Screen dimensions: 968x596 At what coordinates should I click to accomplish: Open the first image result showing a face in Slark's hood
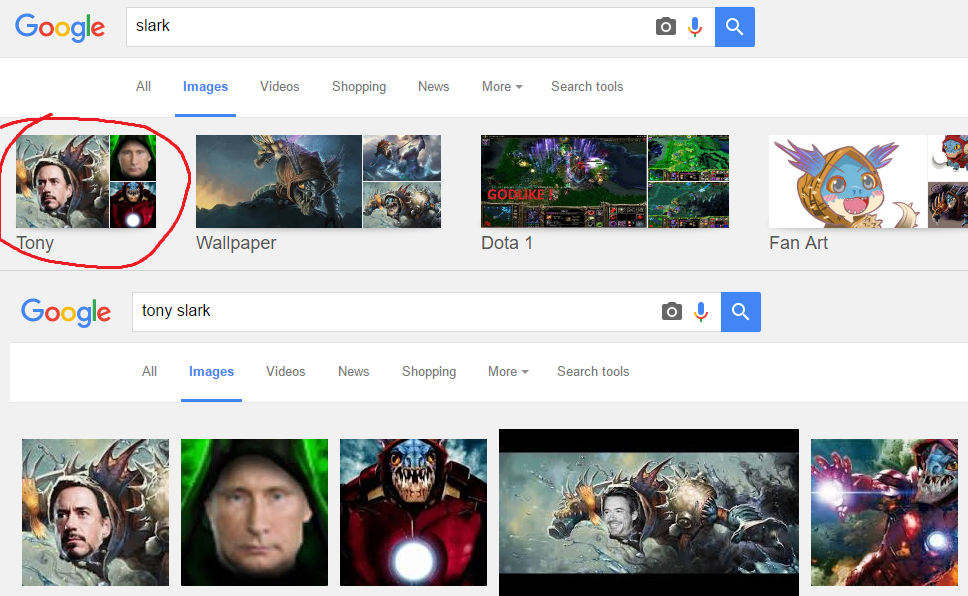(96, 513)
